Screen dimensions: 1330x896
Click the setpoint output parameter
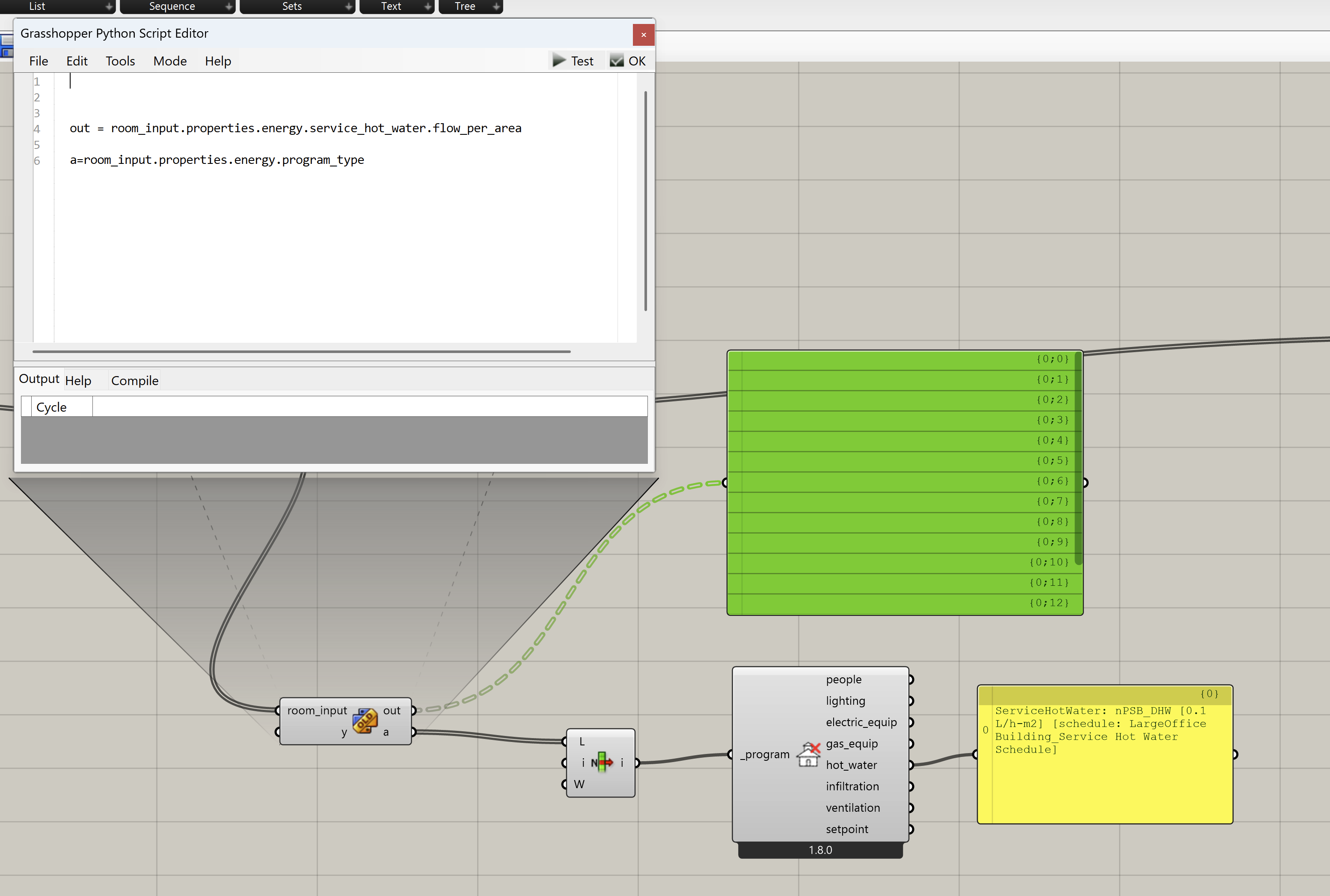[x=847, y=829]
